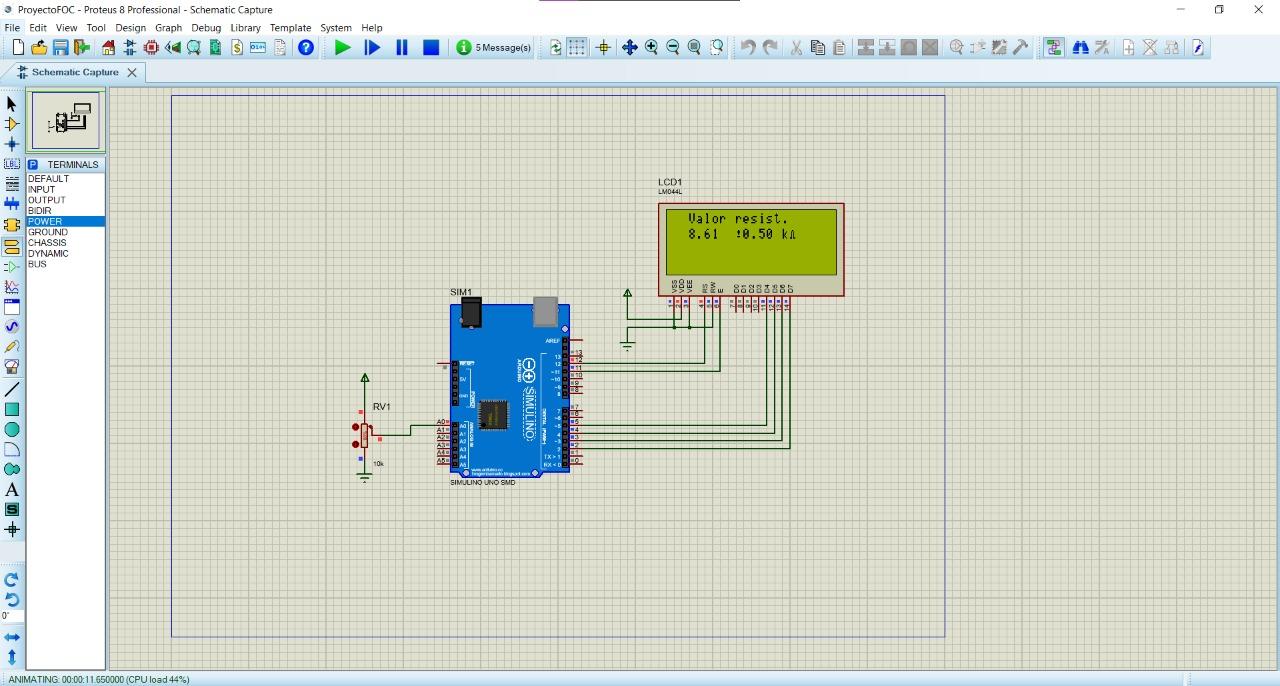Open the Tool menu
The width and height of the screenshot is (1280, 686).
(96, 28)
